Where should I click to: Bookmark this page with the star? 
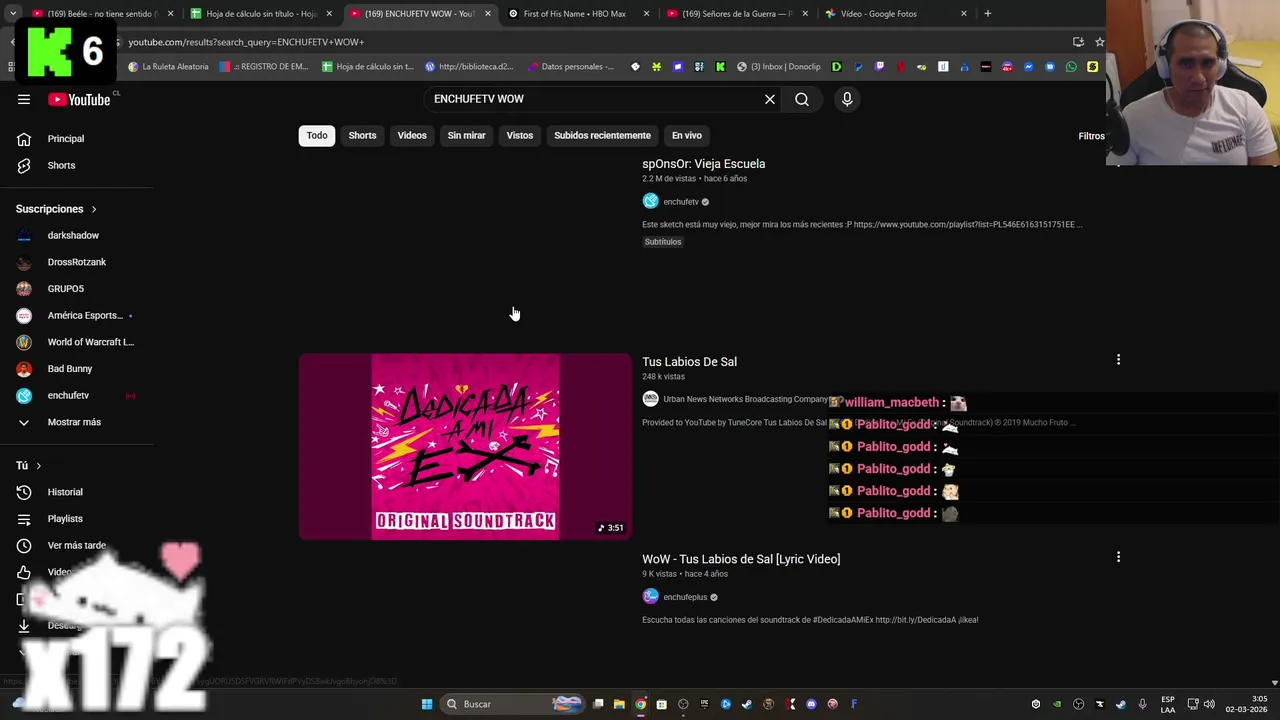pos(1099,42)
